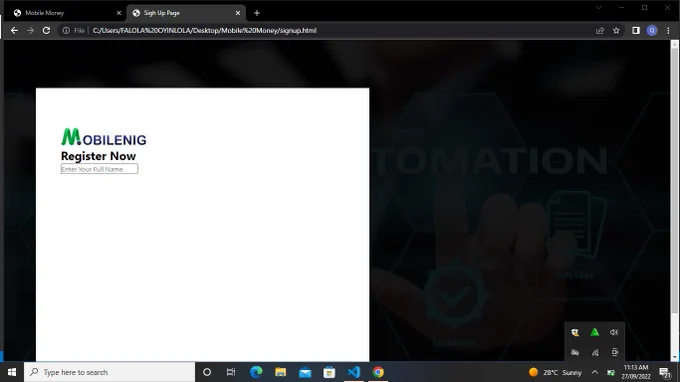This screenshot has width=680, height=382.
Task: Open the Mail app on the taskbar
Action: click(x=305, y=372)
